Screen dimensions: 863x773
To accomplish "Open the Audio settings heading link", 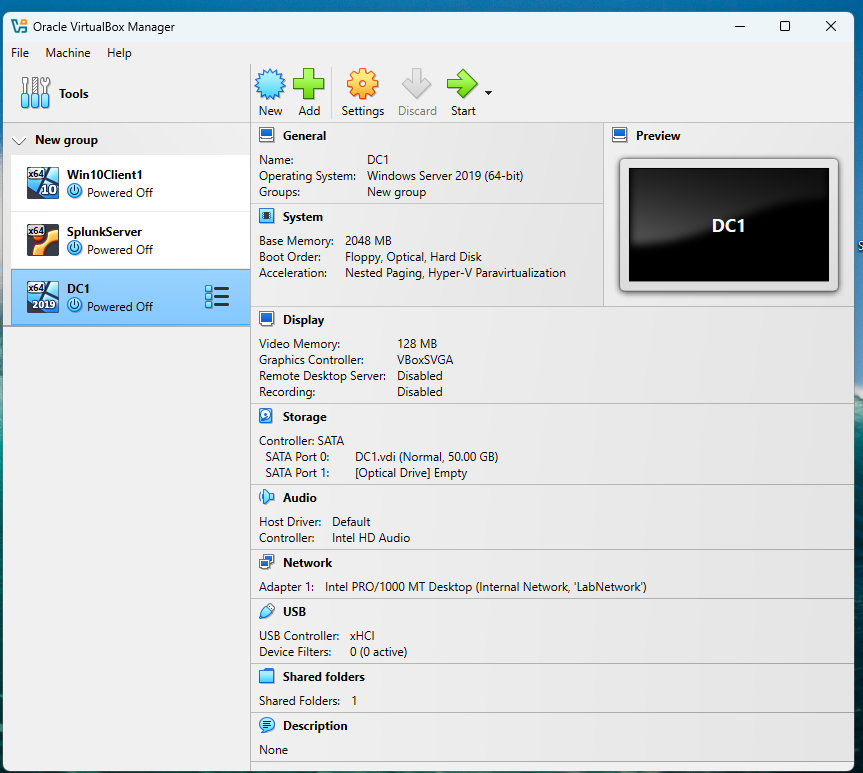I will coord(299,498).
